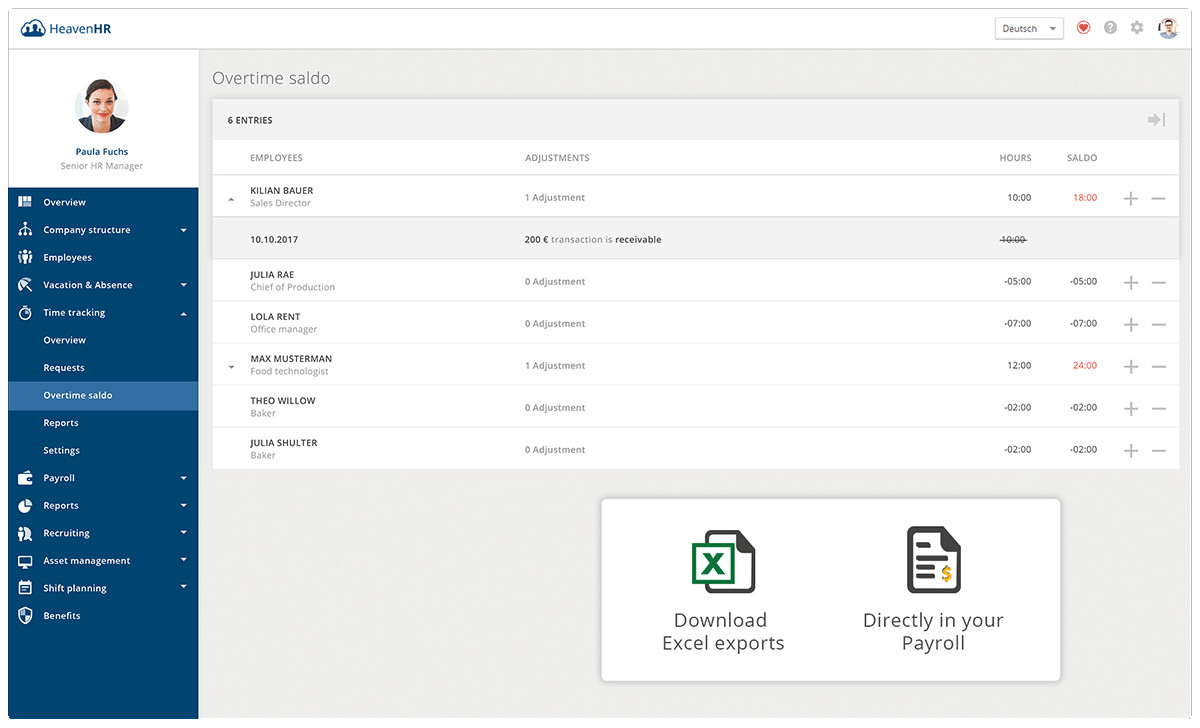1200x728 pixels.
Task: Click the Shift planning calendar icon
Action: [25, 588]
